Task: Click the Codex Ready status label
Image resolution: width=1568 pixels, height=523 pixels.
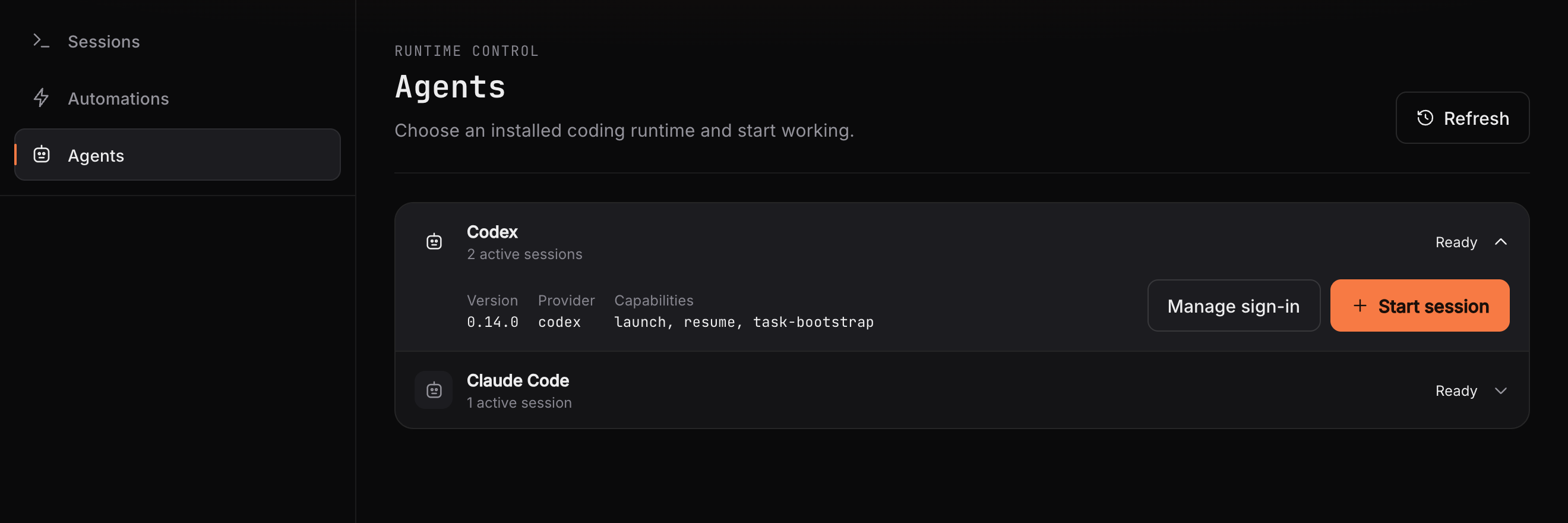Action: click(x=1456, y=242)
